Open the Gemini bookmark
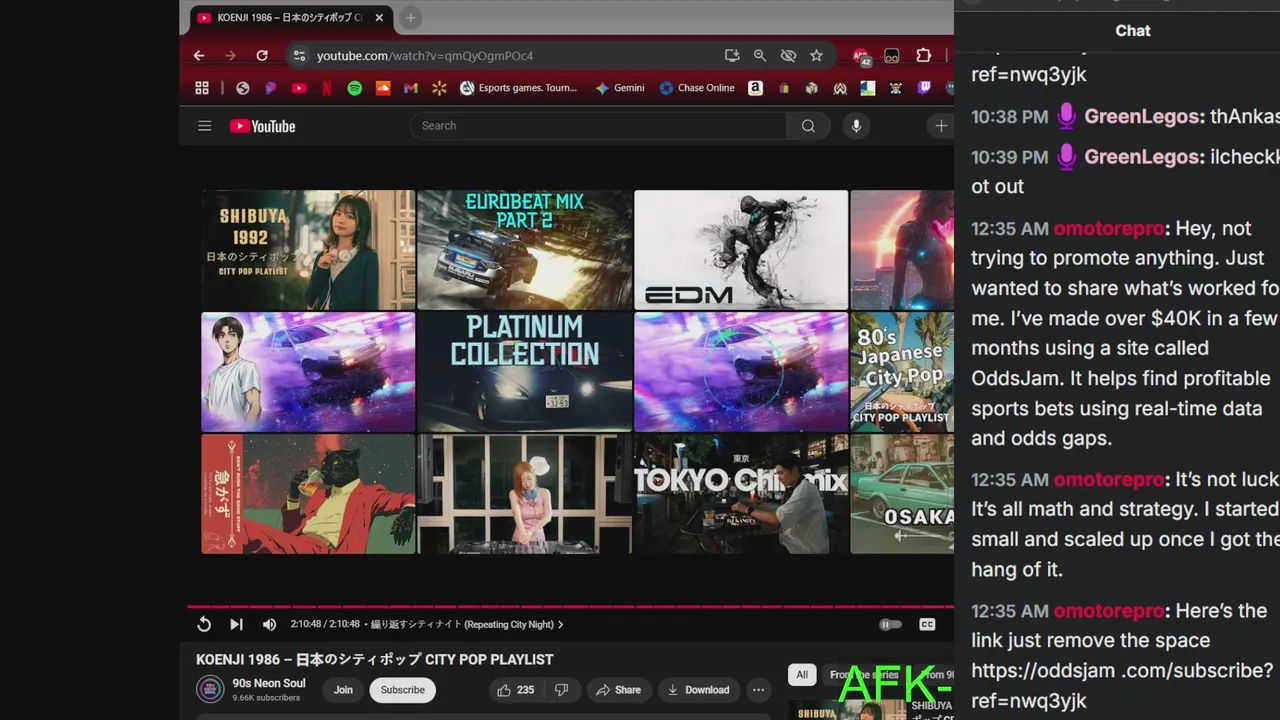Image resolution: width=1280 pixels, height=720 pixels. pos(620,88)
